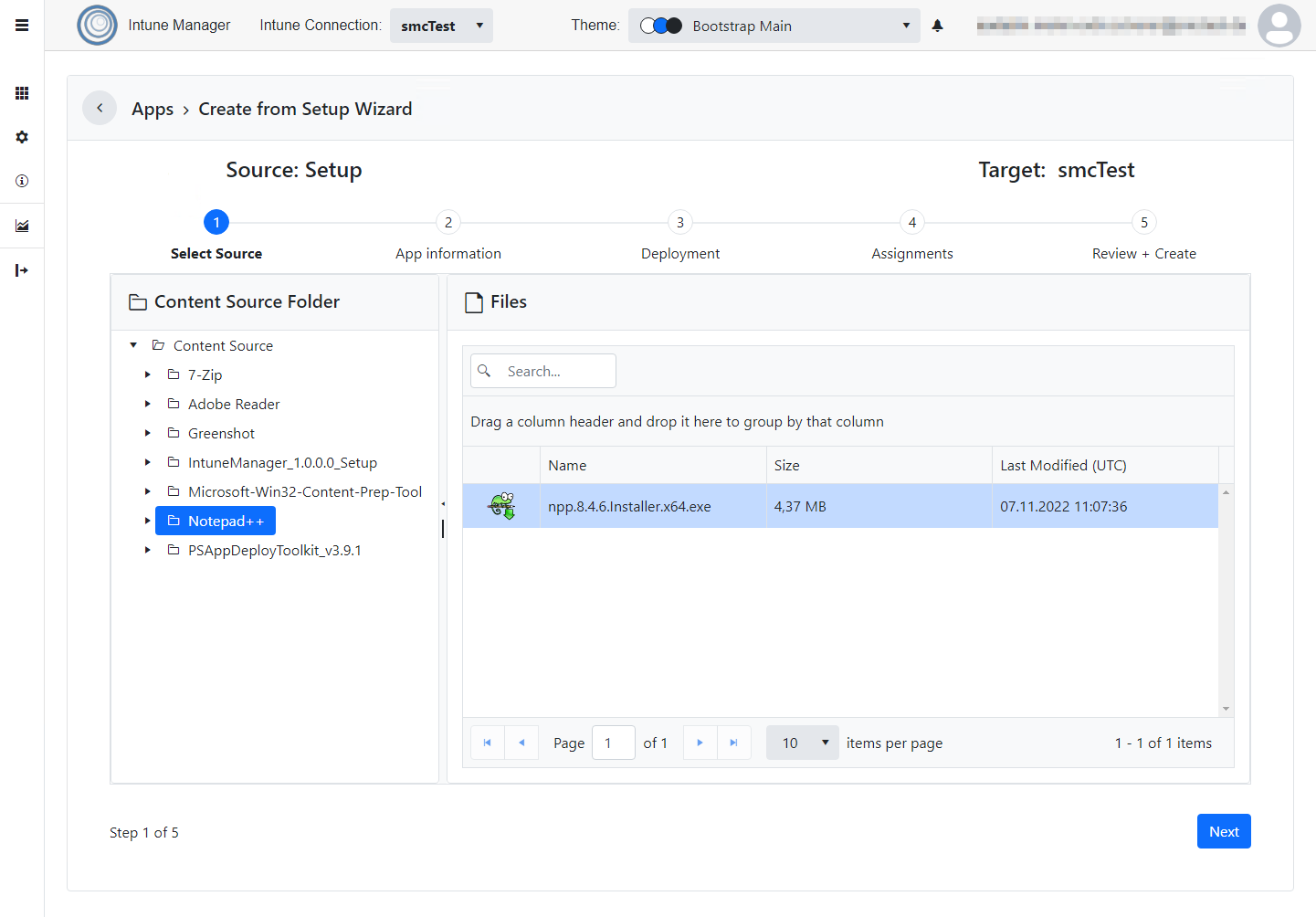Open the user profile avatar
This screenshot has width=1316, height=917.
(x=1279, y=26)
